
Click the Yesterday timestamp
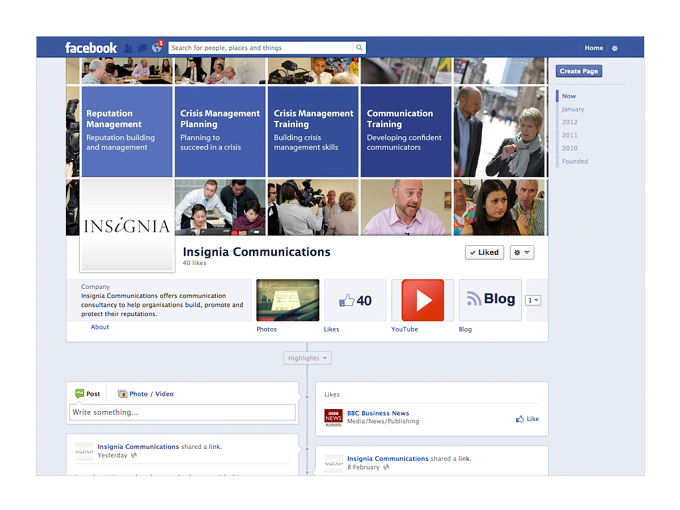(112, 455)
